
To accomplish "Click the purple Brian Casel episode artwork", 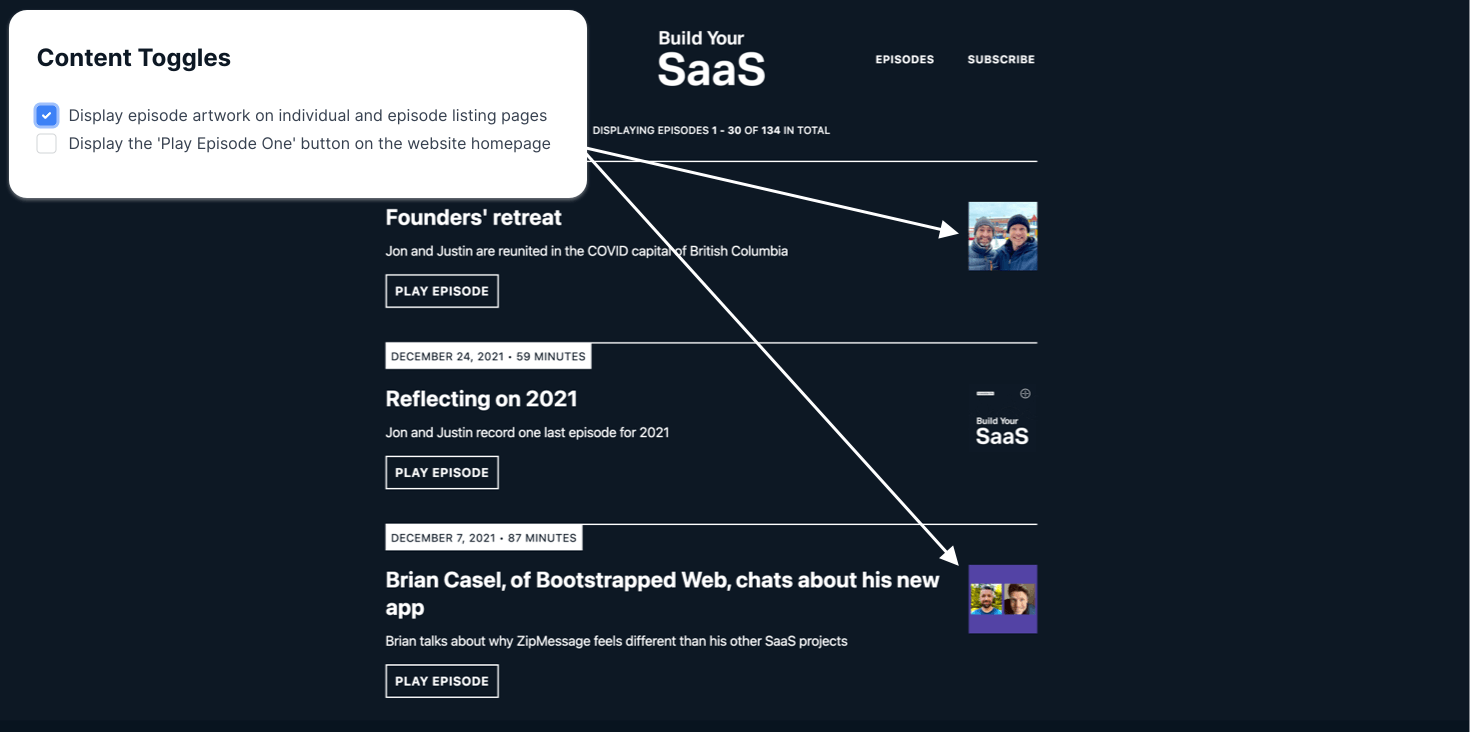I will point(1002,599).
